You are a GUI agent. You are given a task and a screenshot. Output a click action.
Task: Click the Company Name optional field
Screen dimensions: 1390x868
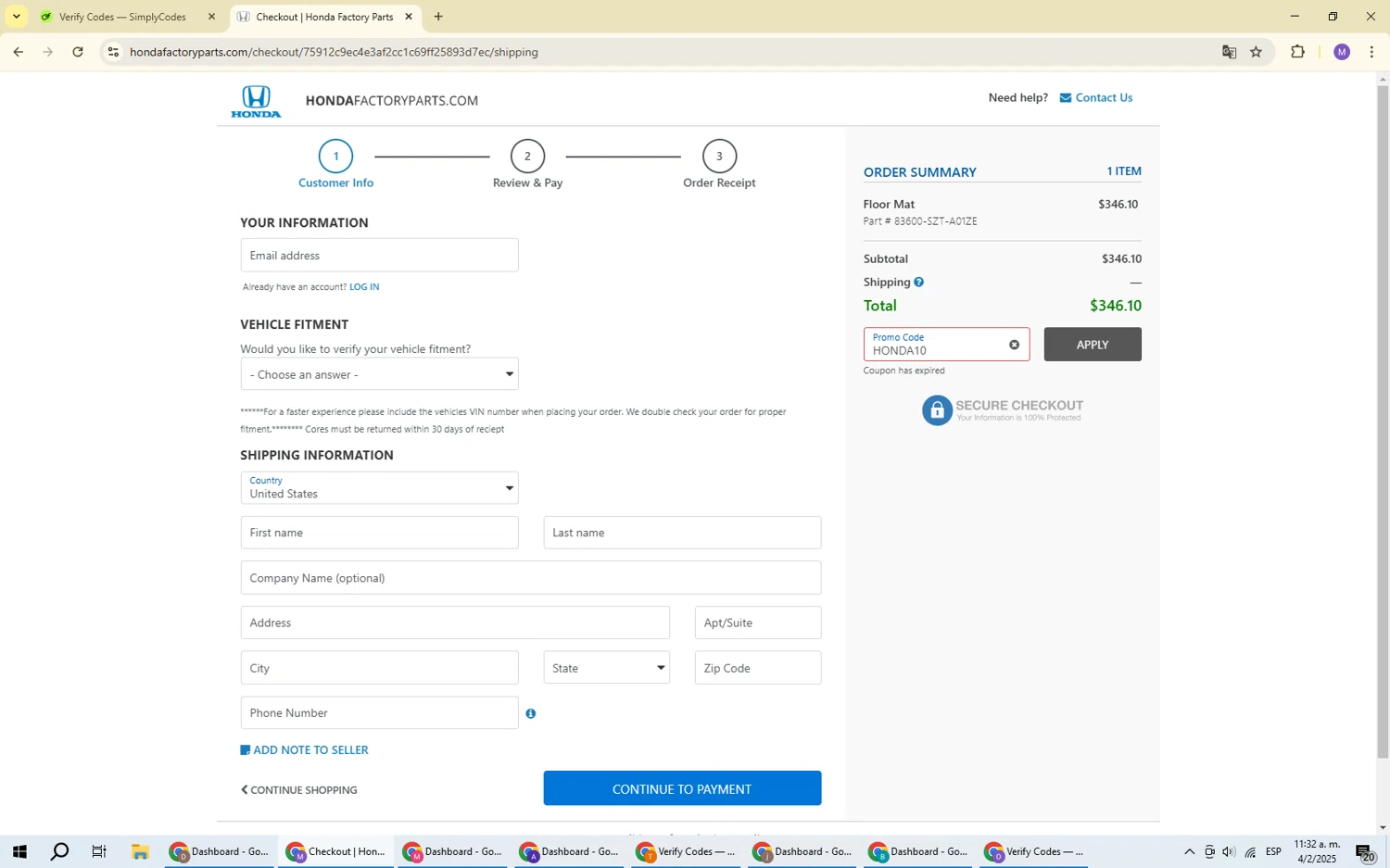(531, 578)
